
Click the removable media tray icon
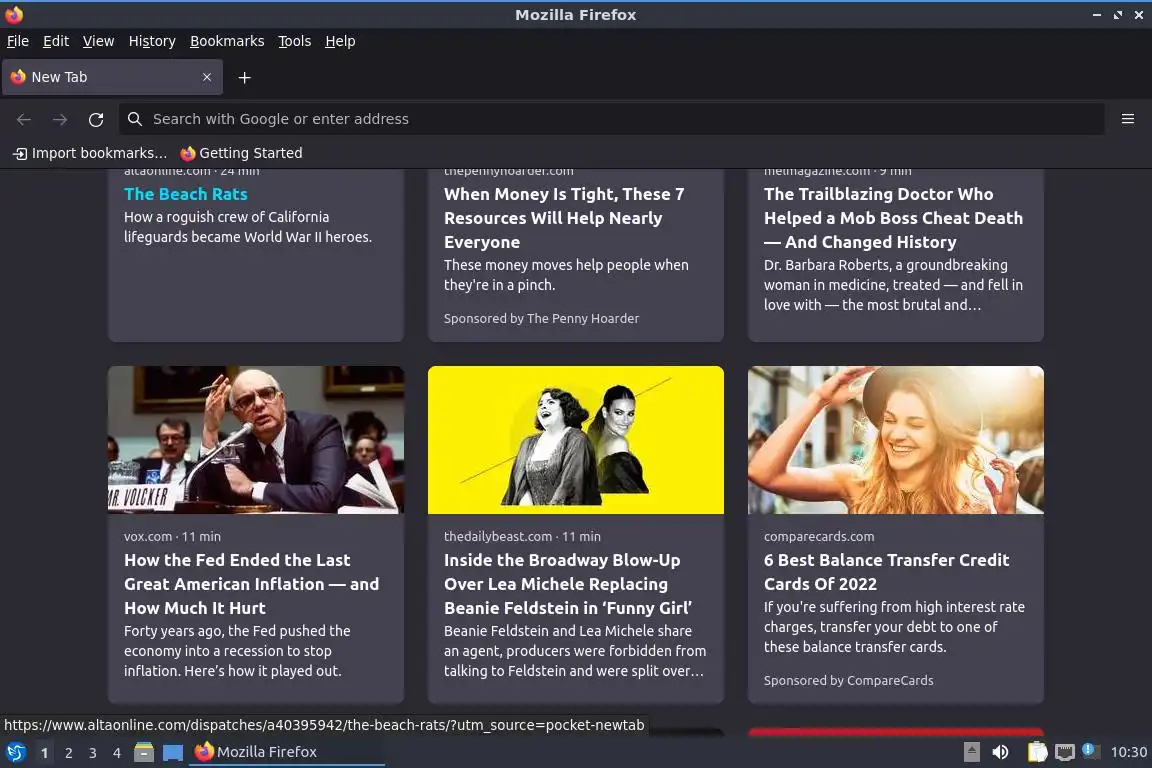click(x=971, y=752)
